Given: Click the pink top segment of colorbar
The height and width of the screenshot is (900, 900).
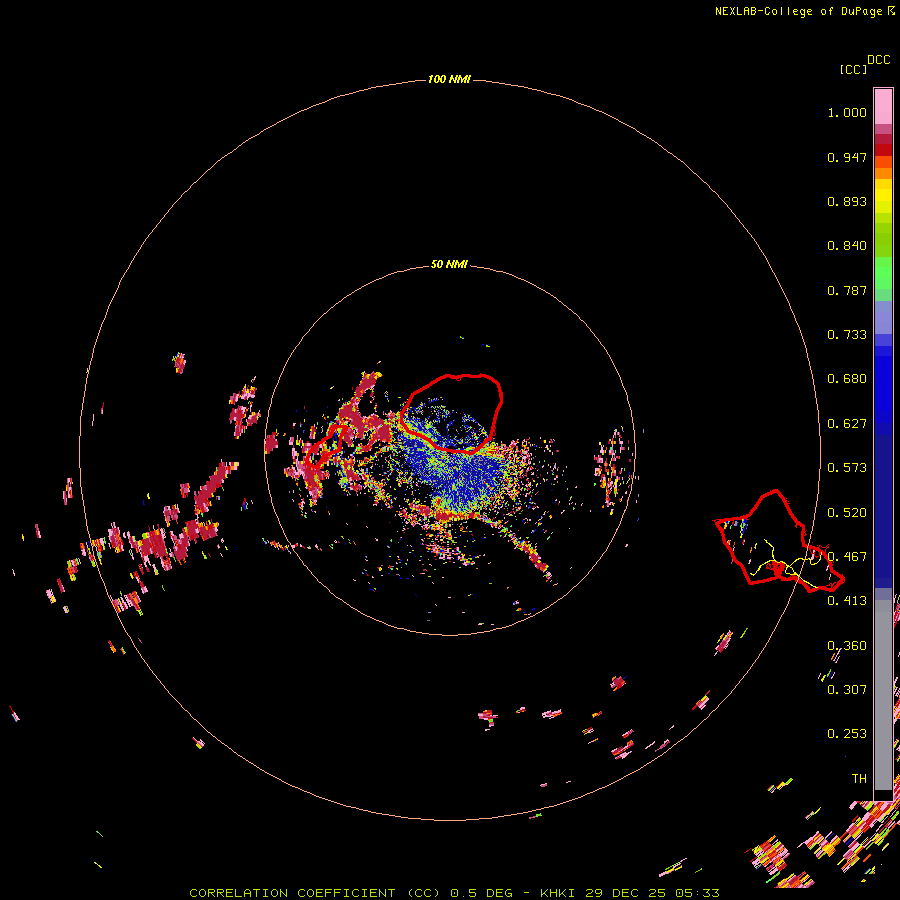Looking at the screenshot, I should (883, 106).
